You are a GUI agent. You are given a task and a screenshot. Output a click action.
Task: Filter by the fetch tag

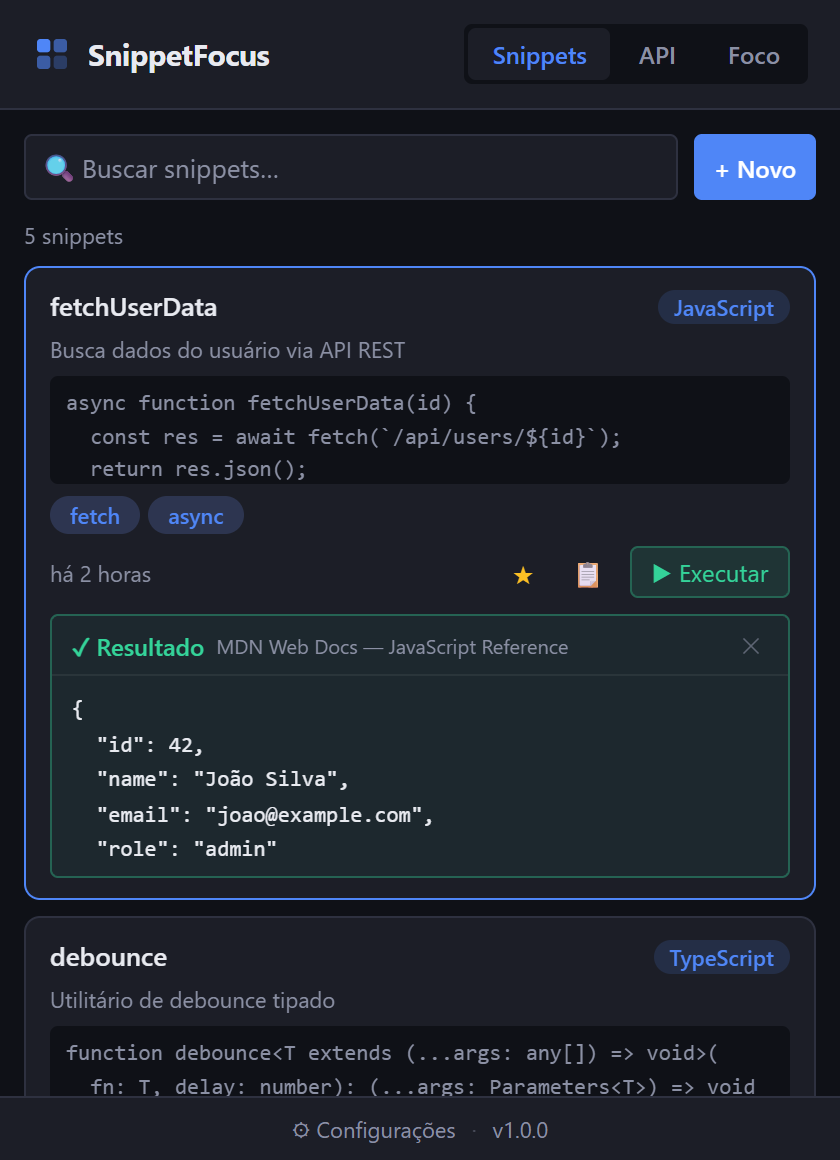coord(95,516)
